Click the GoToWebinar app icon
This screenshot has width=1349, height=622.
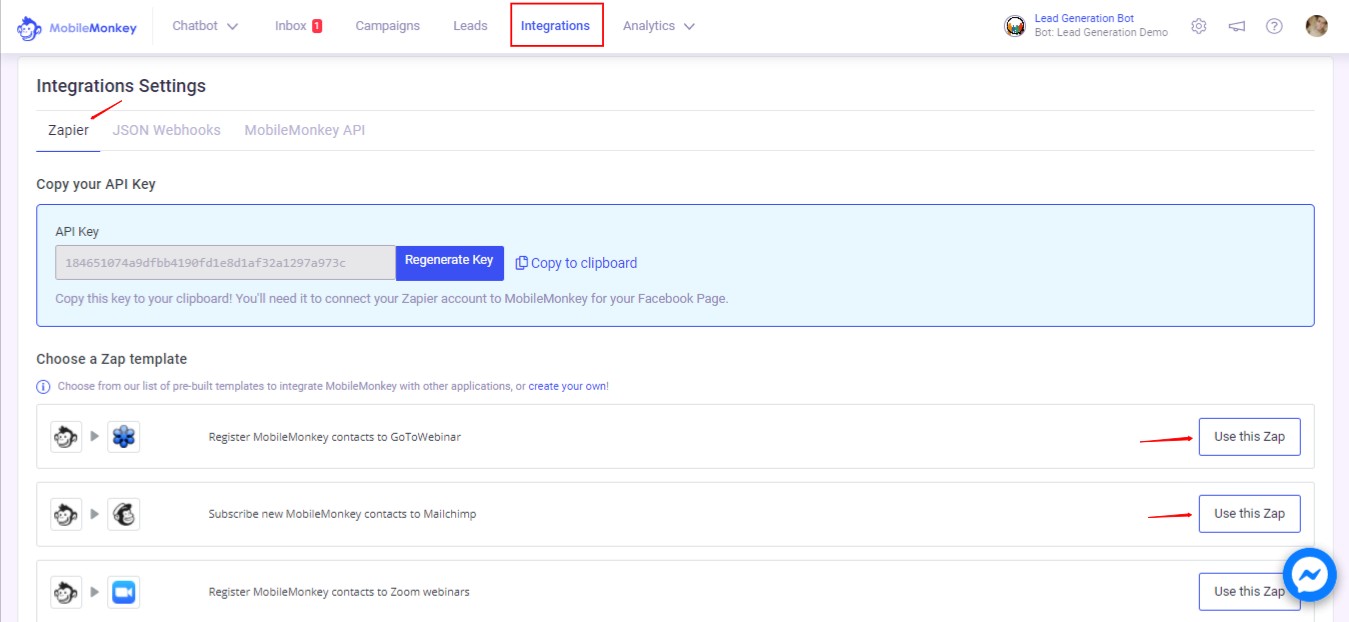click(x=123, y=437)
